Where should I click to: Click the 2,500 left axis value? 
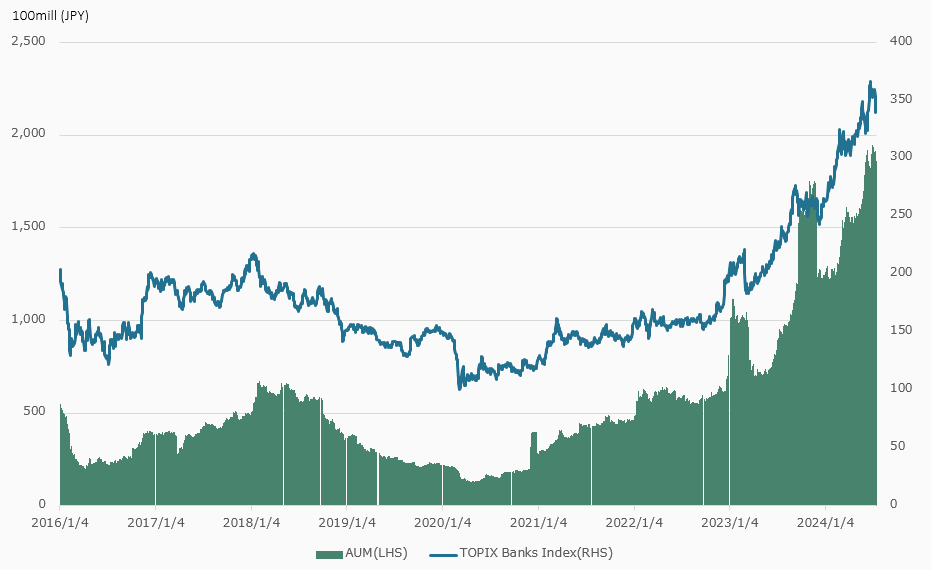click(29, 41)
